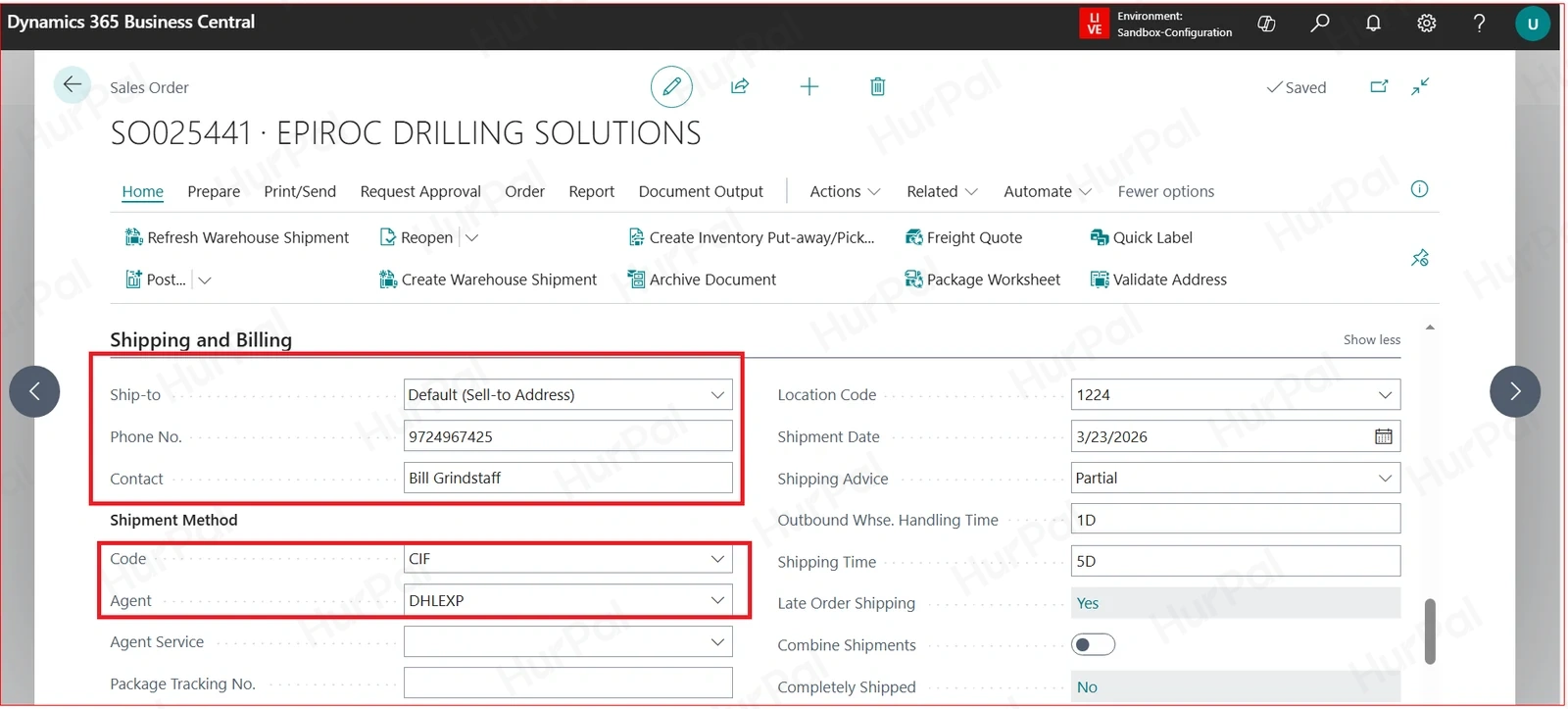Open the Actions menu
1568x709 pixels.
tap(845, 191)
